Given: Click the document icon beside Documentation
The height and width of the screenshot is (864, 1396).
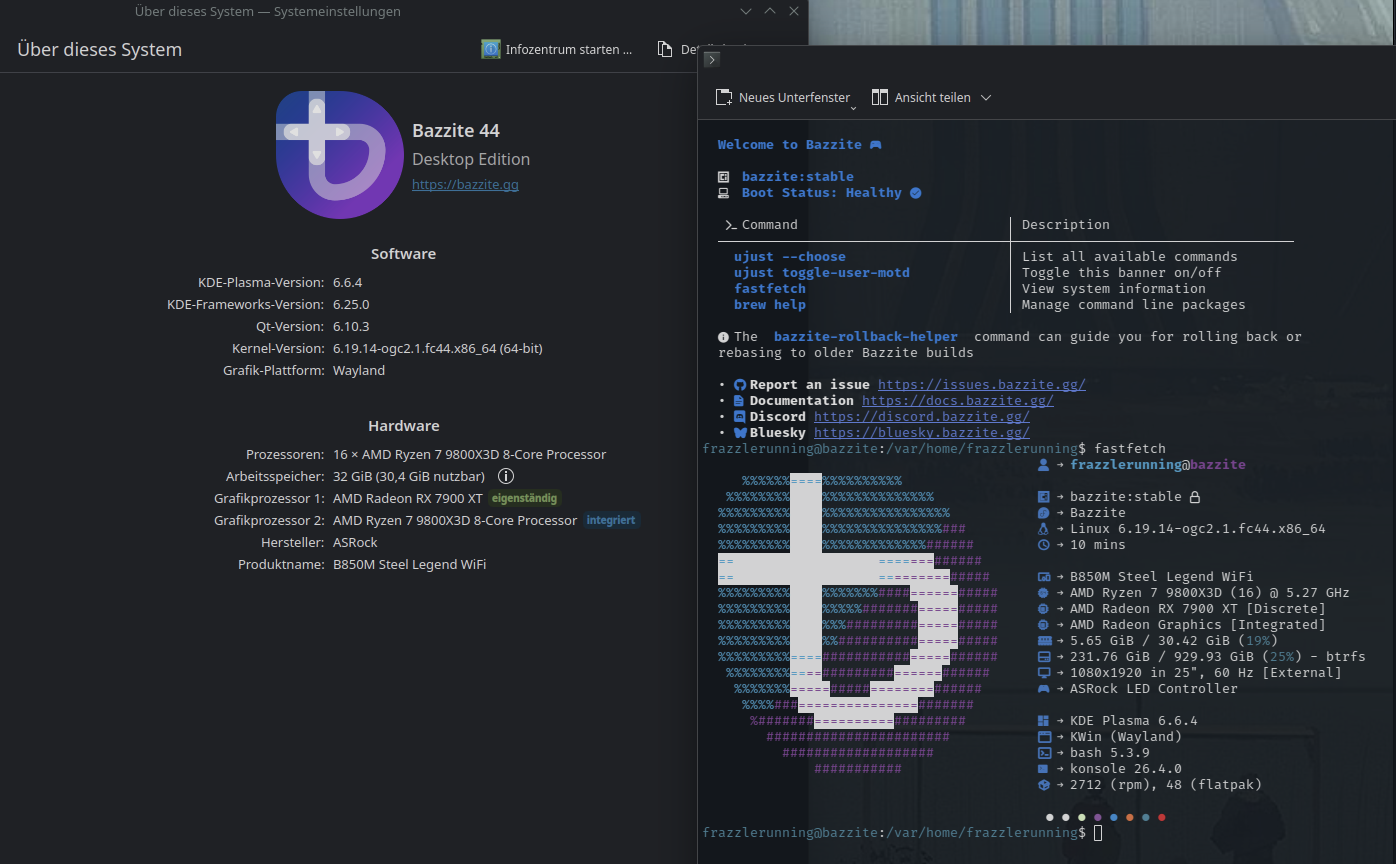Looking at the screenshot, I should coord(740,401).
